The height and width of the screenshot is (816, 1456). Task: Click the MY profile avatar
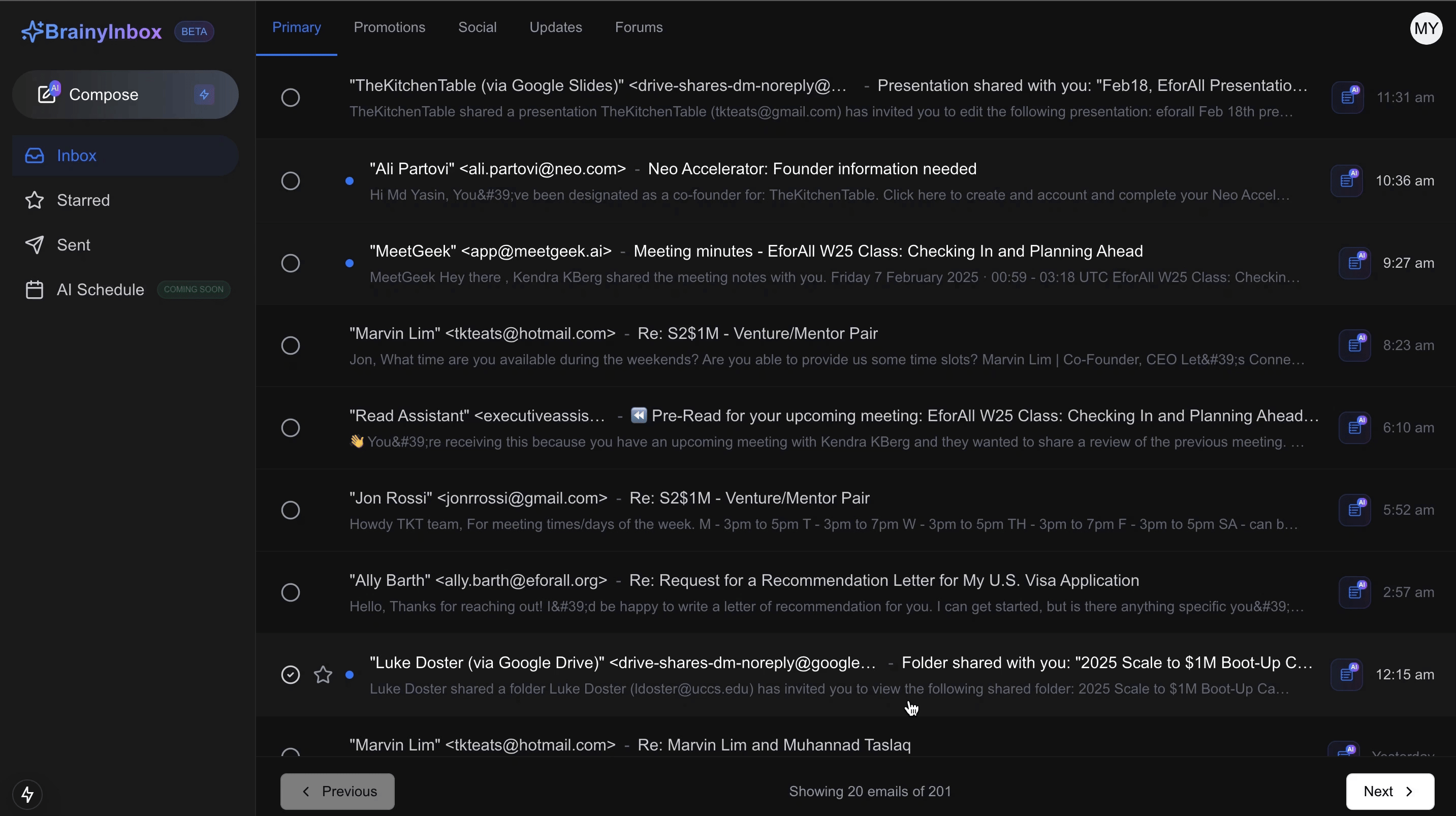(x=1426, y=28)
